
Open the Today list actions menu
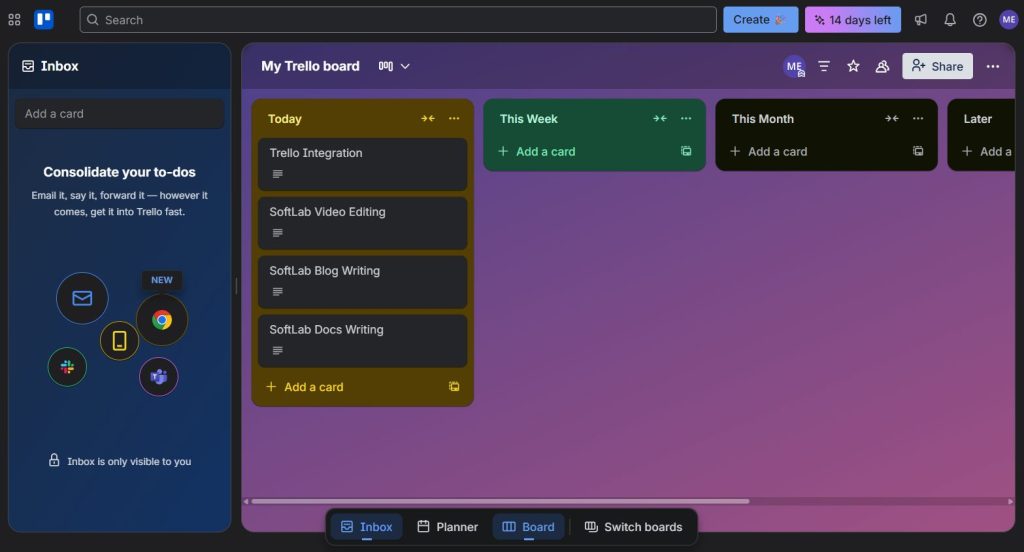454,118
